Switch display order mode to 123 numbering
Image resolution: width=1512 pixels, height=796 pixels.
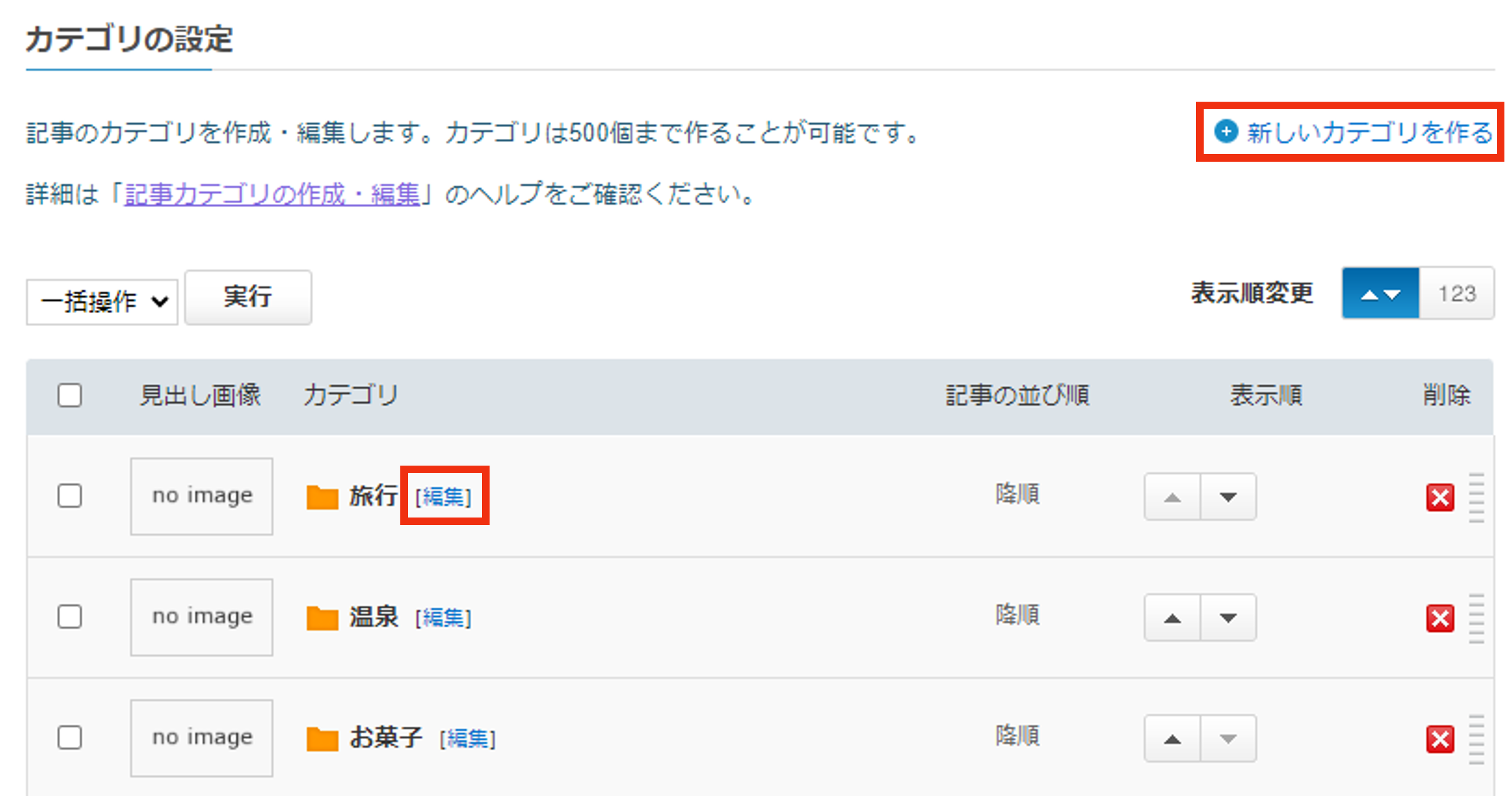(x=1456, y=293)
